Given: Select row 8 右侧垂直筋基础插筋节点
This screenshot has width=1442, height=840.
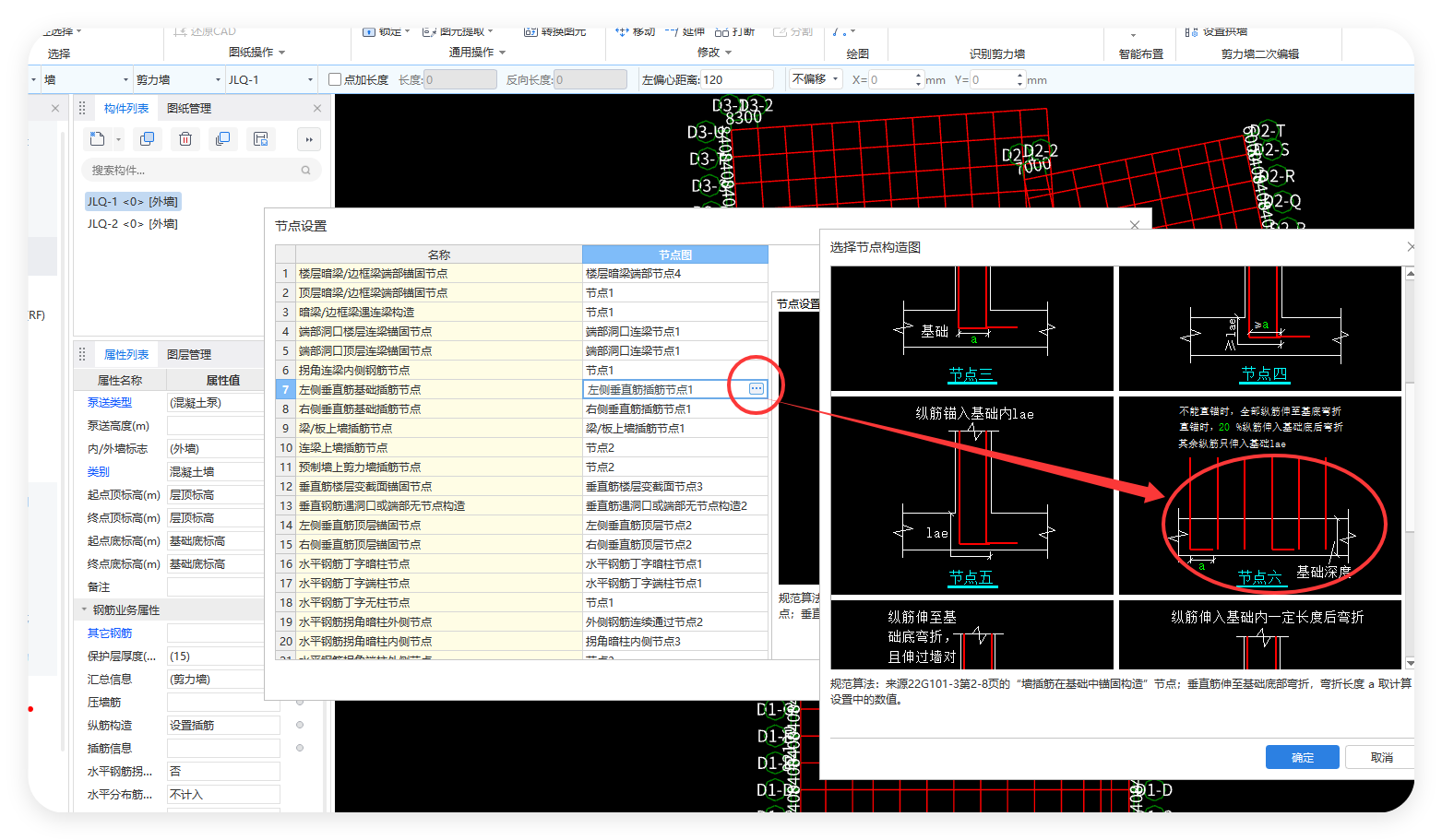Looking at the screenshot, I should point(522,408).
